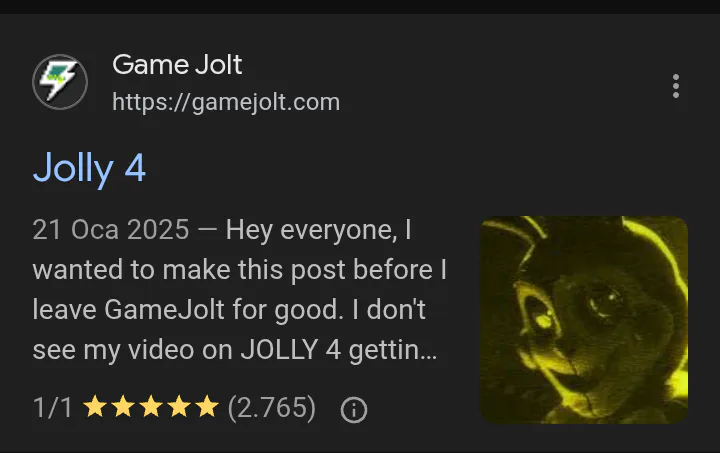Click the 1/1 rating score

(x=52, y=407)
